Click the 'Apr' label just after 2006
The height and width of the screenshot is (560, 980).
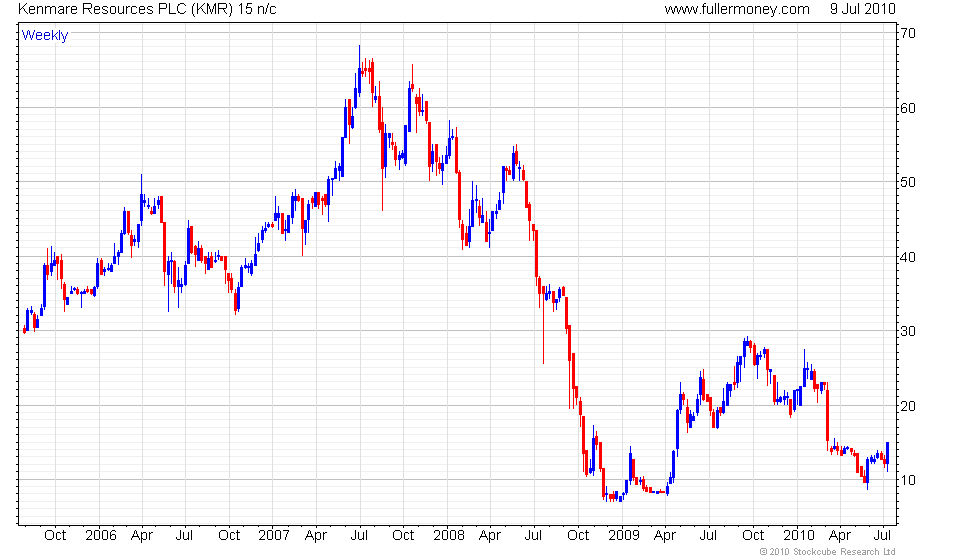coord(142,536)
